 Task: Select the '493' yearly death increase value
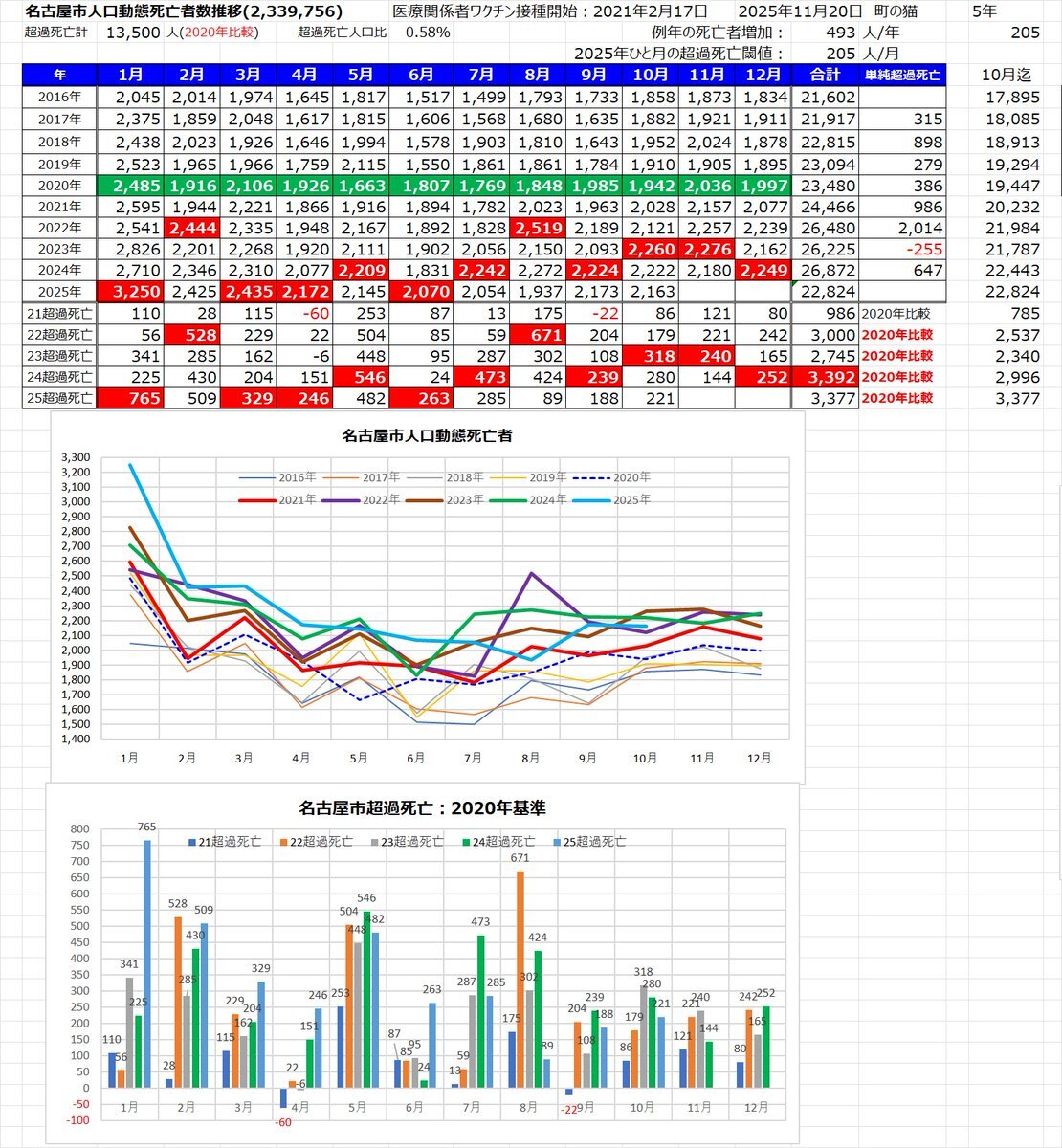click(841, 33)
